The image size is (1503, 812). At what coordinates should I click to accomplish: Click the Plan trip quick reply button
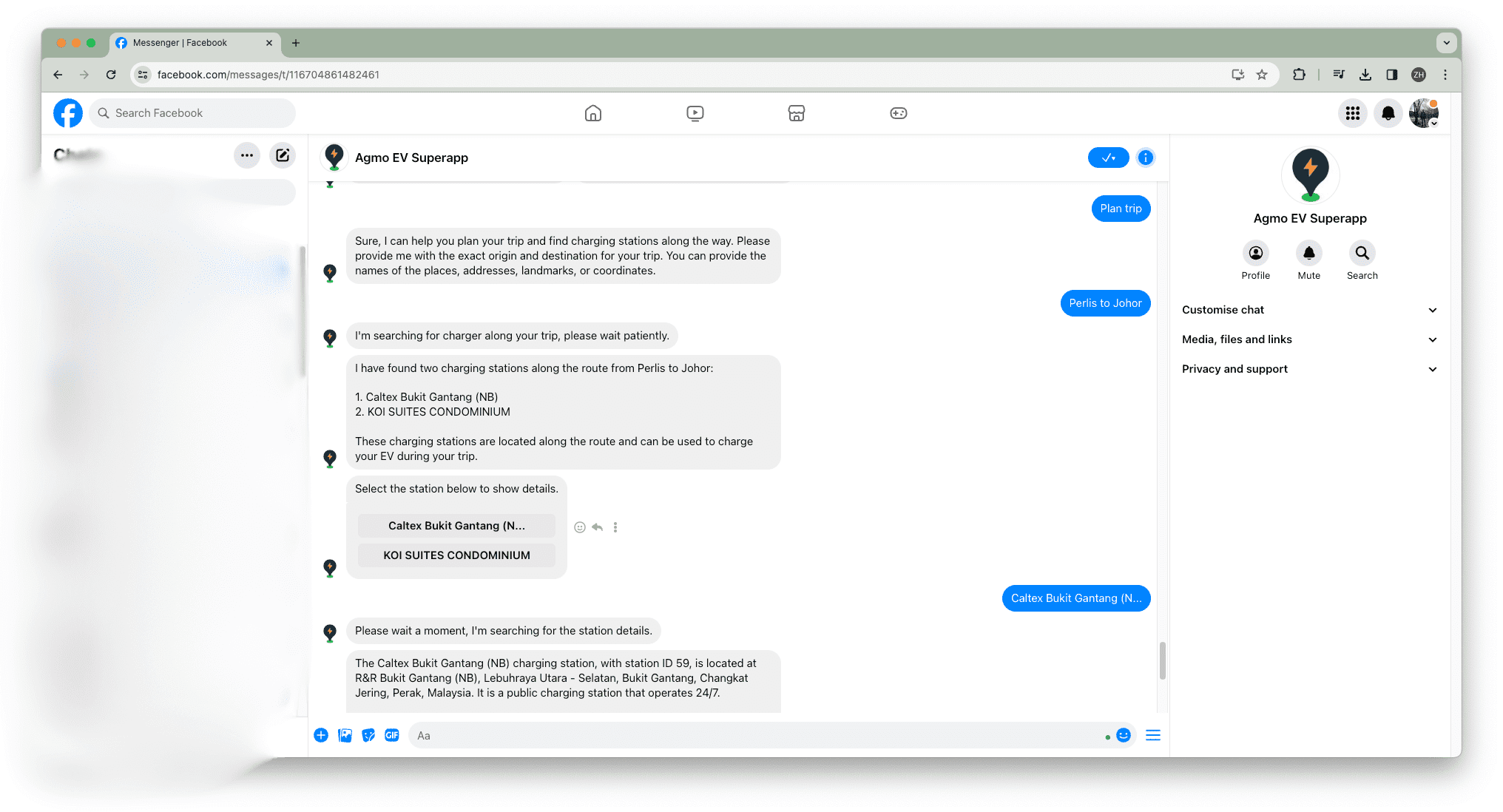pyautogui.click(x=1121, y=208)
